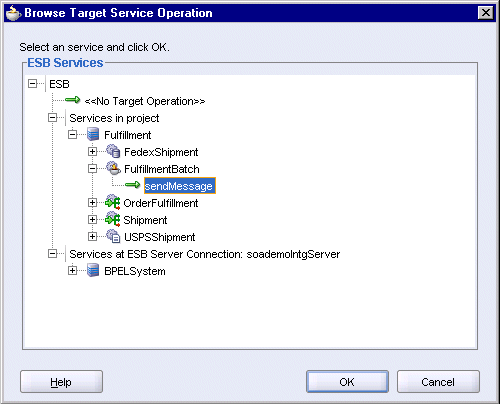Collapse the root ESB node
This screenshot has width=500, height=404.
pos(32,83)
